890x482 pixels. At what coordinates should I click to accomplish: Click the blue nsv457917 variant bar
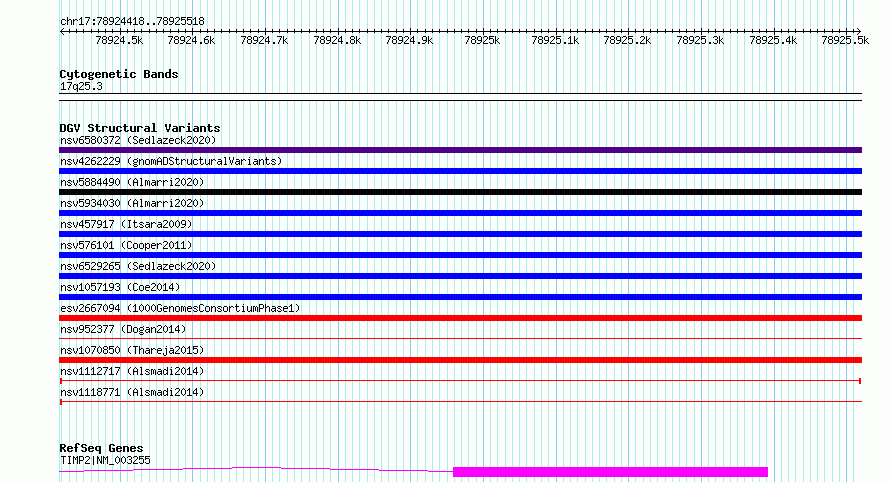pos(460,234)
